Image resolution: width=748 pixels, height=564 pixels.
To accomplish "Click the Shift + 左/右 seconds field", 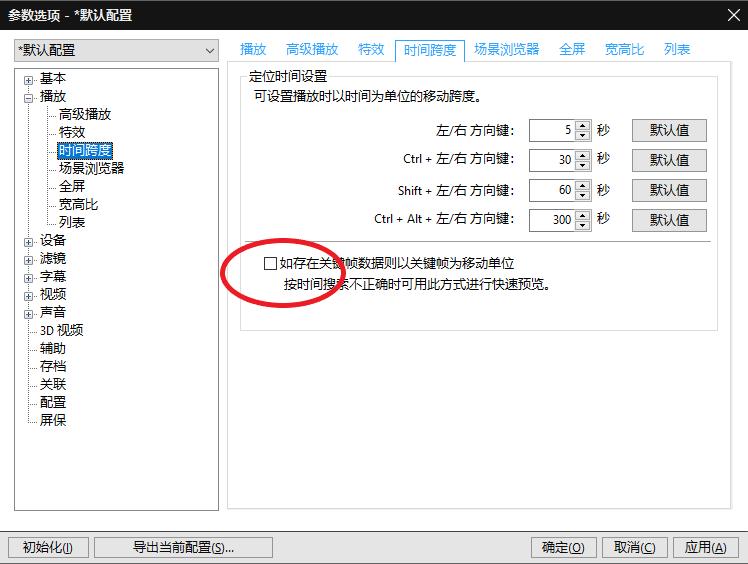I will 552,190.
